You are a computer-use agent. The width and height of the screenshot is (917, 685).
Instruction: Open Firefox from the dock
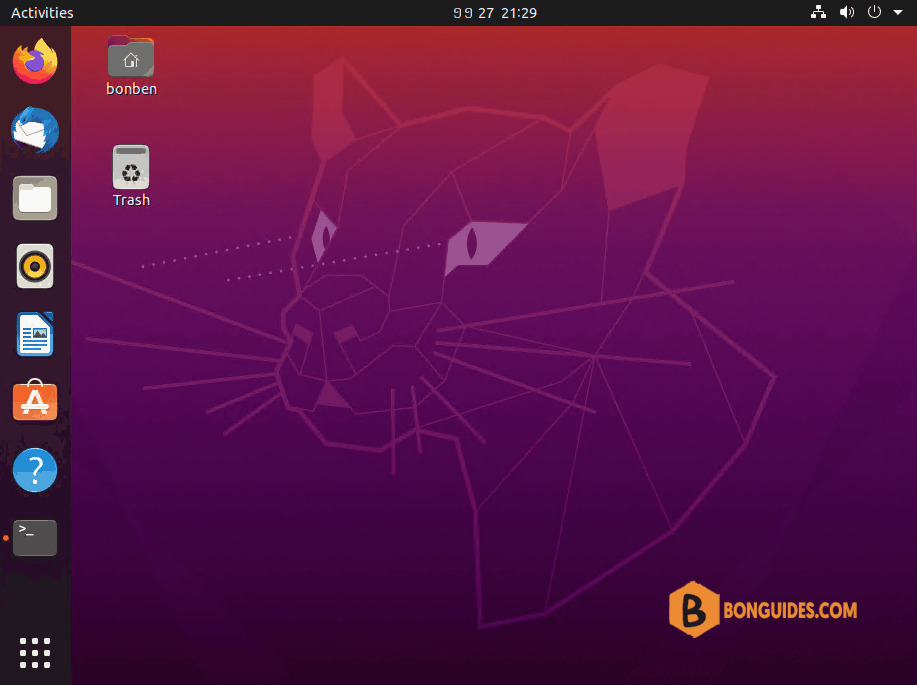point(35,61)
